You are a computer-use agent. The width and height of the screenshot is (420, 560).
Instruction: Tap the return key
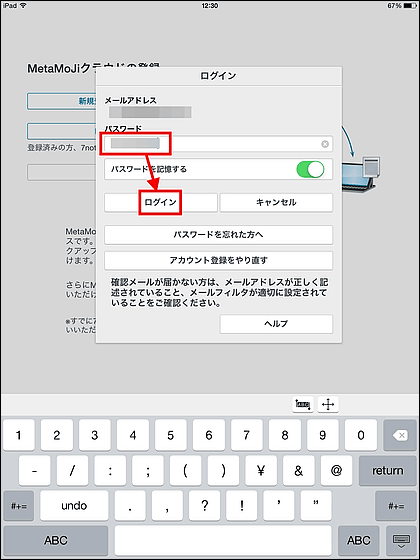(388, 470)
